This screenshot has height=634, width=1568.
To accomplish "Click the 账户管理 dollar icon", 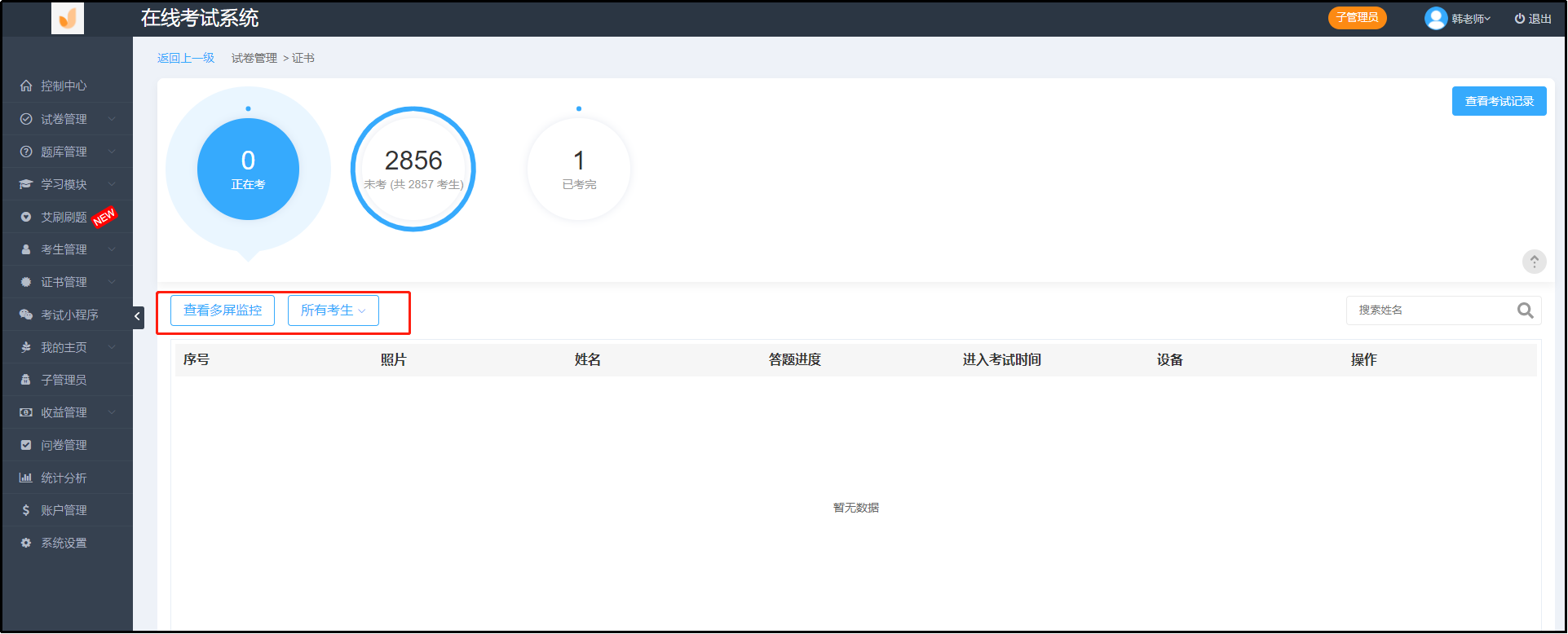I will click(x=26, y=510).
